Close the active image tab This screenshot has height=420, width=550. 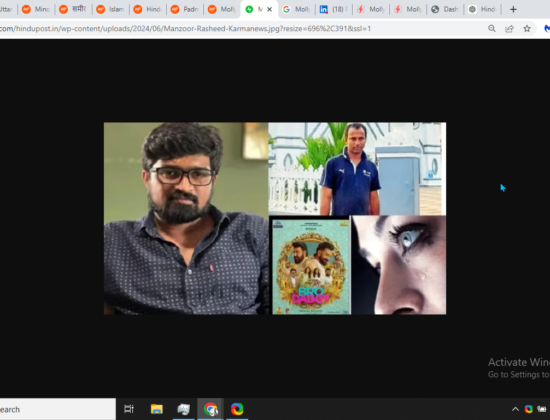[269, 9]
